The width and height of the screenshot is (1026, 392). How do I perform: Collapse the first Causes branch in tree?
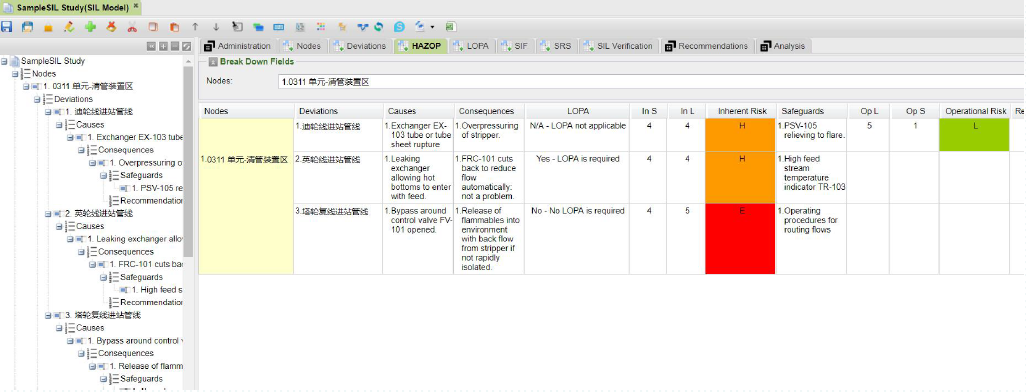(60, 124)
